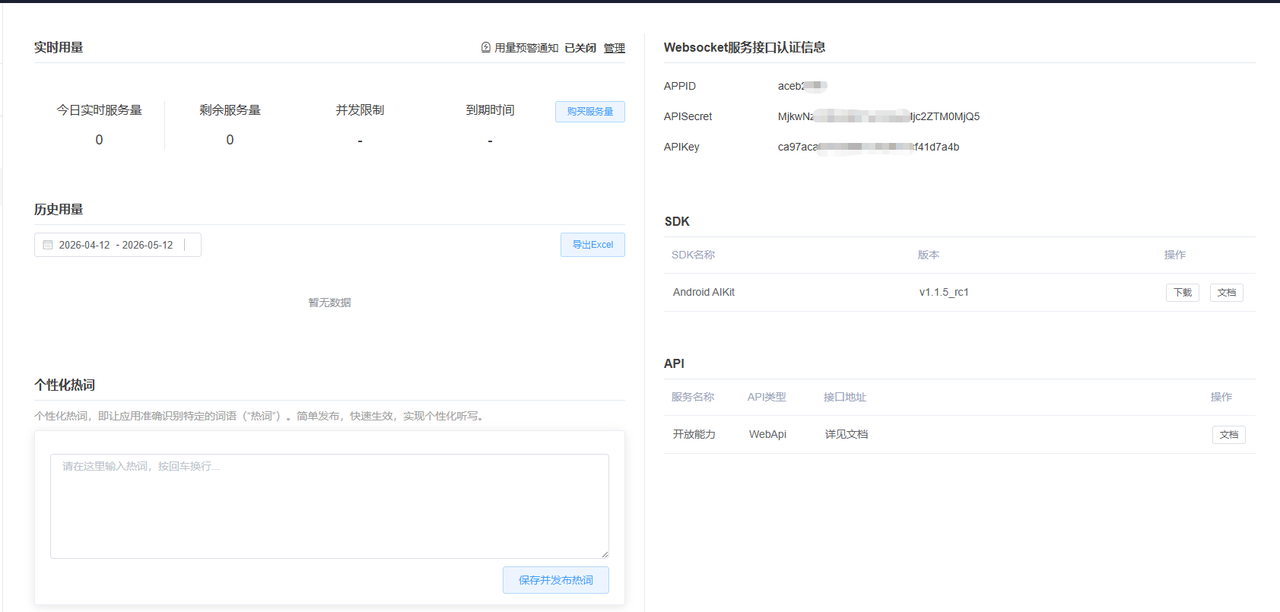Image resolution: width=1280 pixels, height=612 pixels.
Task: Click the 暂无数据 placeholder text
Action: click(x=329, y=302)
